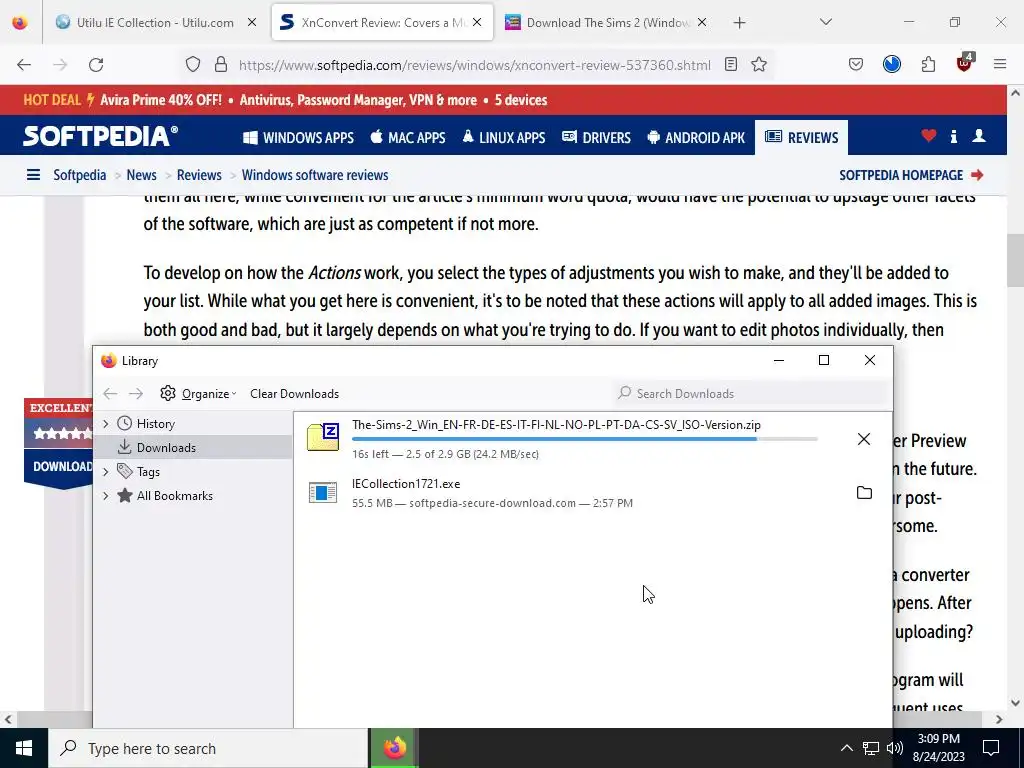Image resolution: width=1024 pixels, height=768 pixels.
Task: Open the Windows Start menu
Action: [x=24, y=748]
